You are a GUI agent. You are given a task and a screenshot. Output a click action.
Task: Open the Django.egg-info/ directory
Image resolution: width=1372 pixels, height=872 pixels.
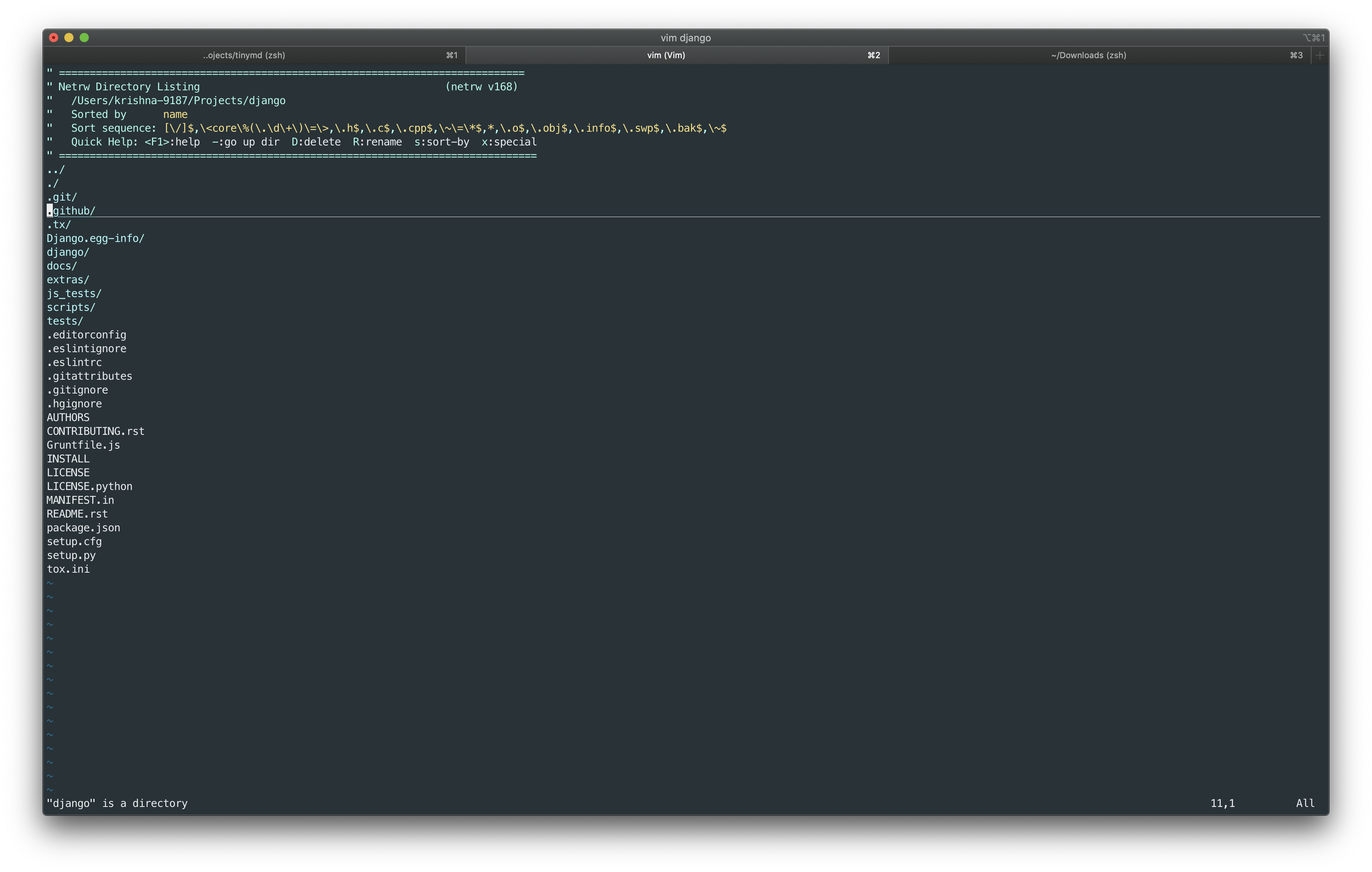pos(96,238)
